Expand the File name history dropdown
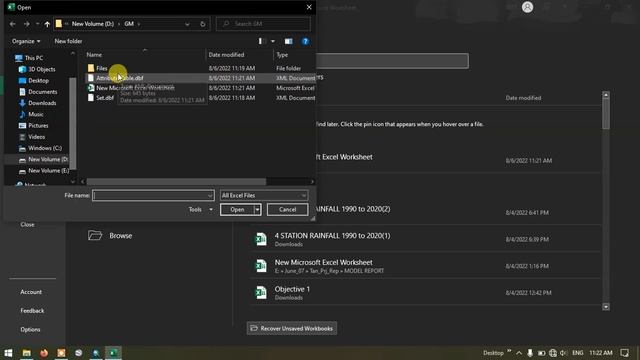 (x=210, y=196)
